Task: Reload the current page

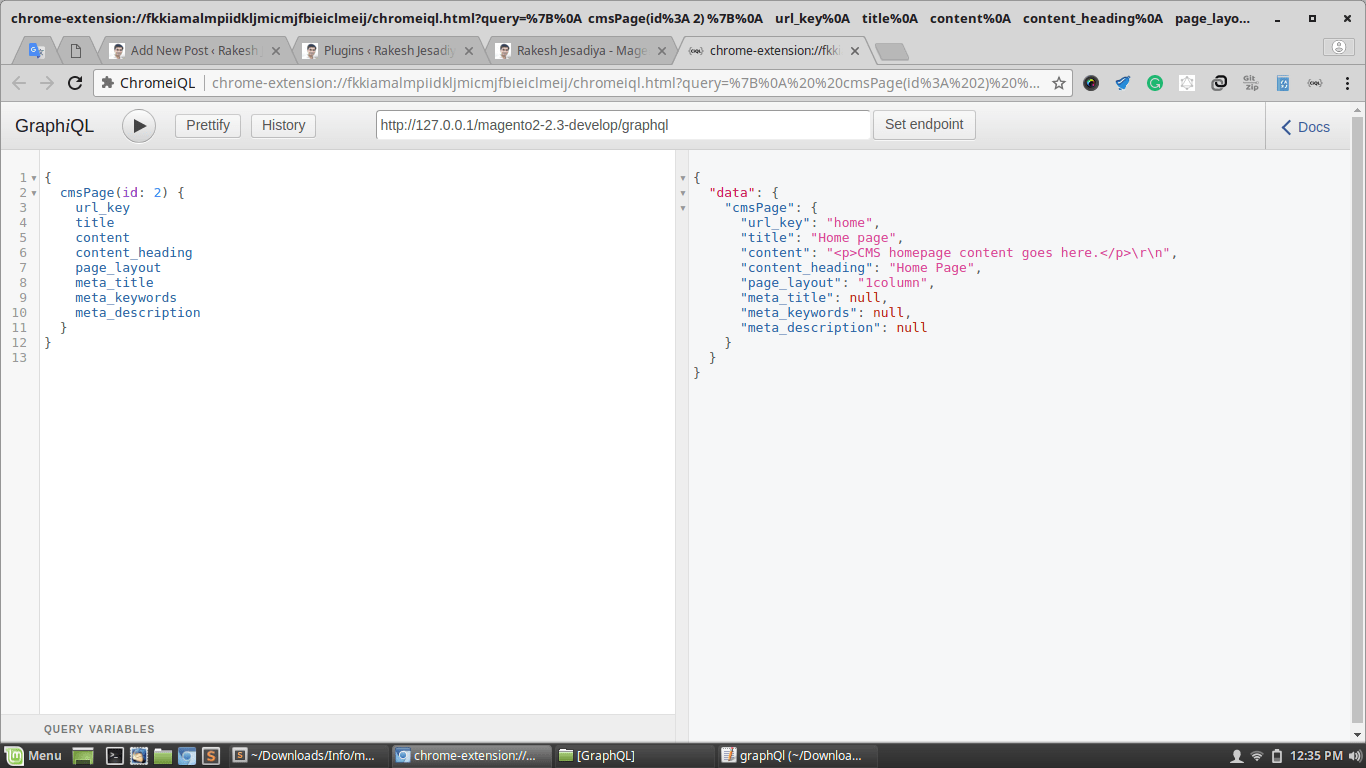Action: click(75, 84)
